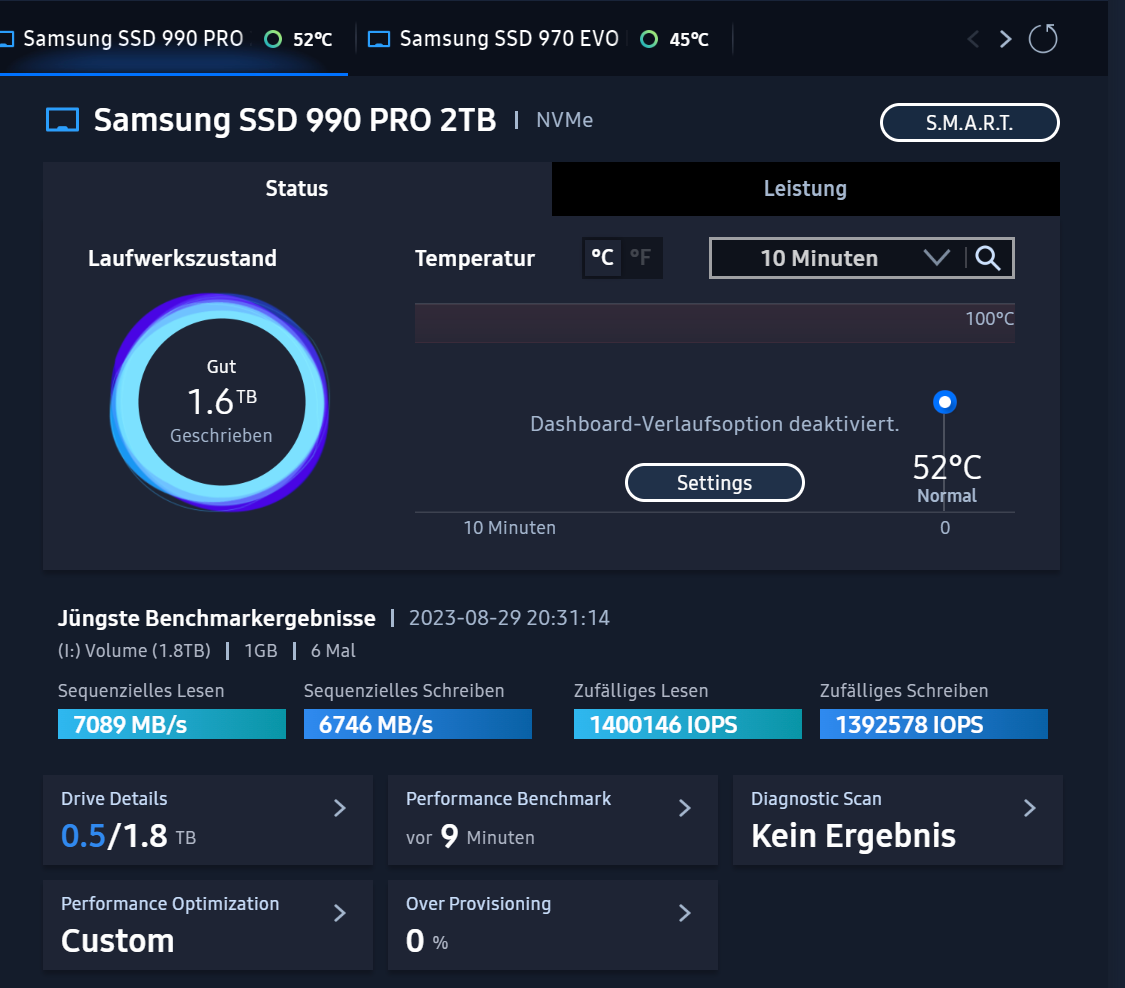Image resolution: width=1125 pixels, height=988 pixels.
Task: Click the "Dashboard-Verlaufsoption deaktiviert." message
Action: [715, 424]
